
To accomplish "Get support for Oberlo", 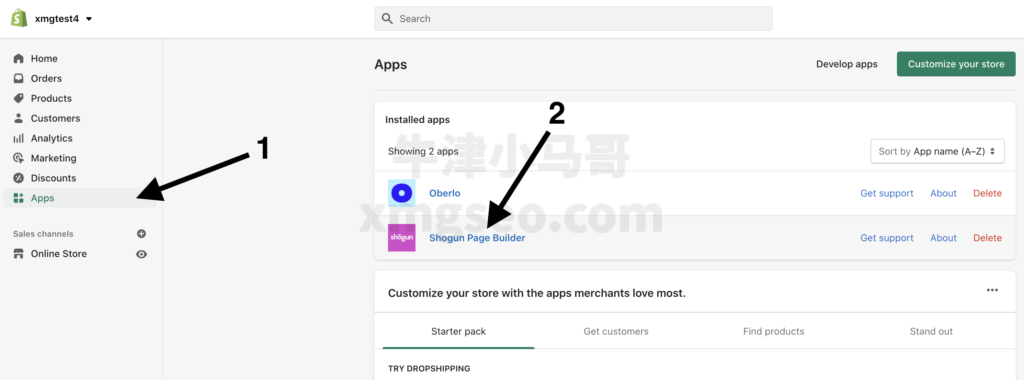I will 887,193.
